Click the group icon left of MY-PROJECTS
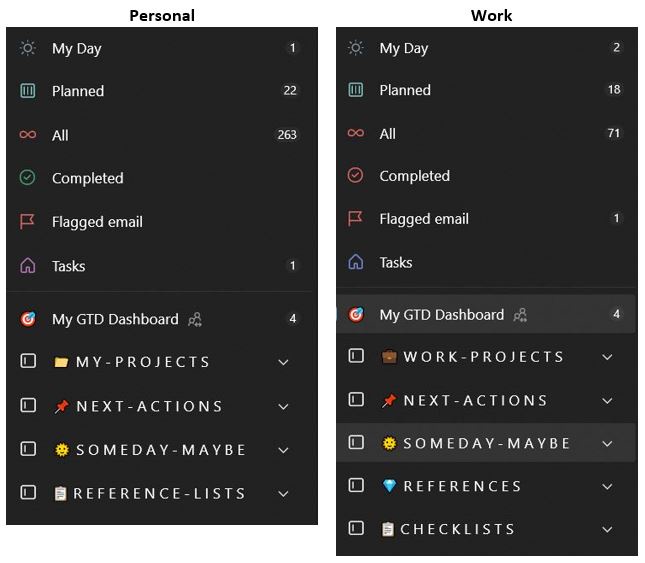Image resolution: width=645 pixels, height=563 pixels. pos(28,361)
